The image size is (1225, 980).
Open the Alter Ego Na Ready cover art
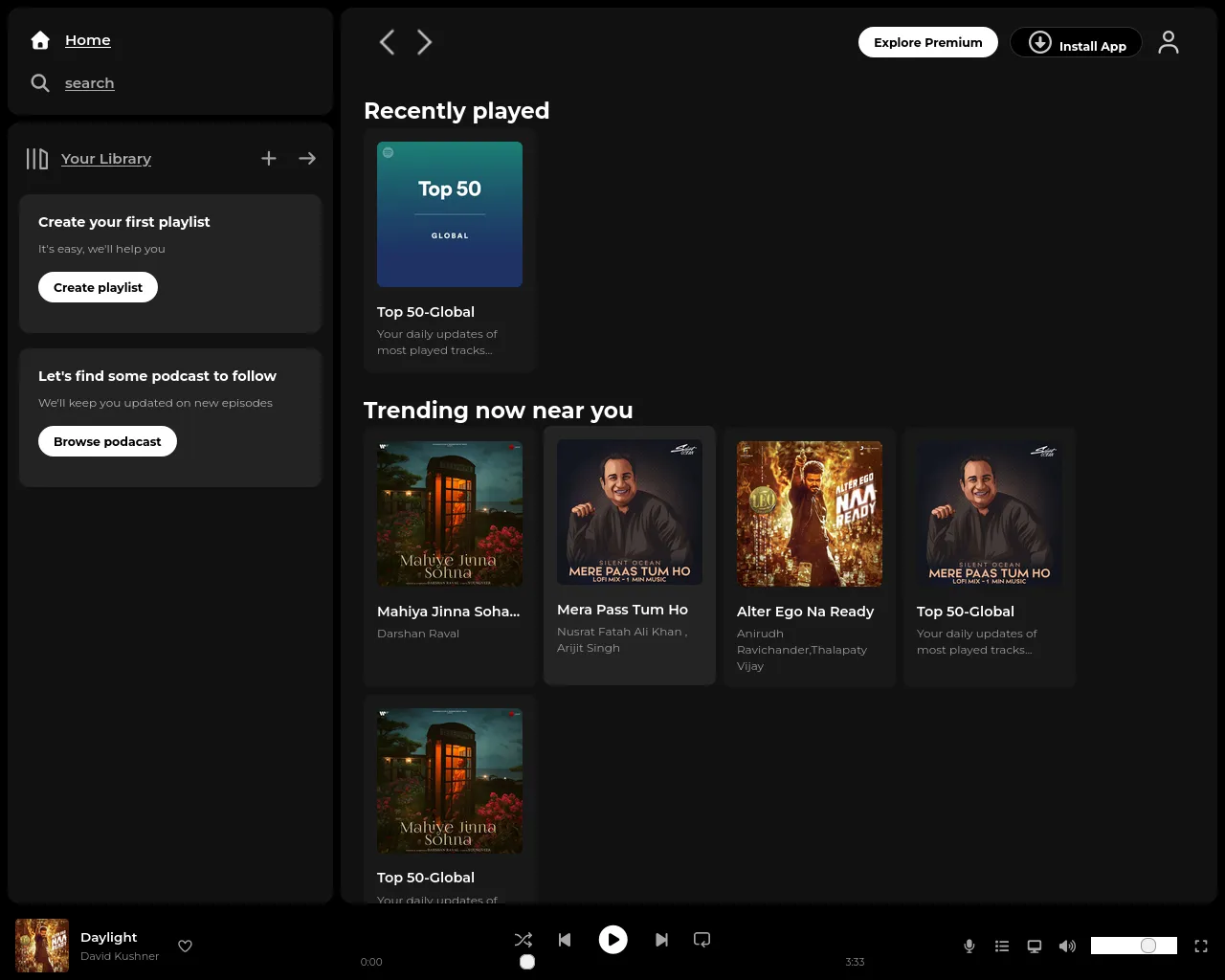(810, 514)
